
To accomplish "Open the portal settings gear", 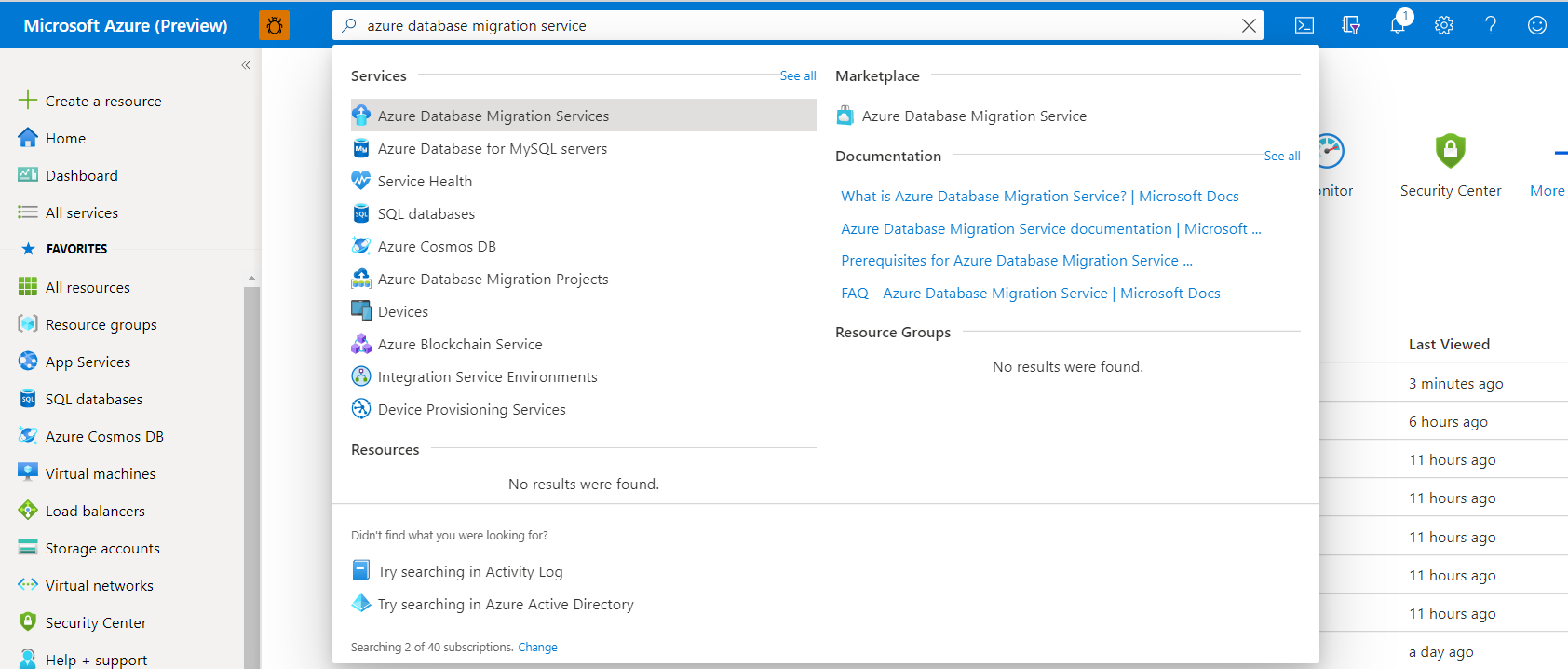I will [x=1444, y=25].
